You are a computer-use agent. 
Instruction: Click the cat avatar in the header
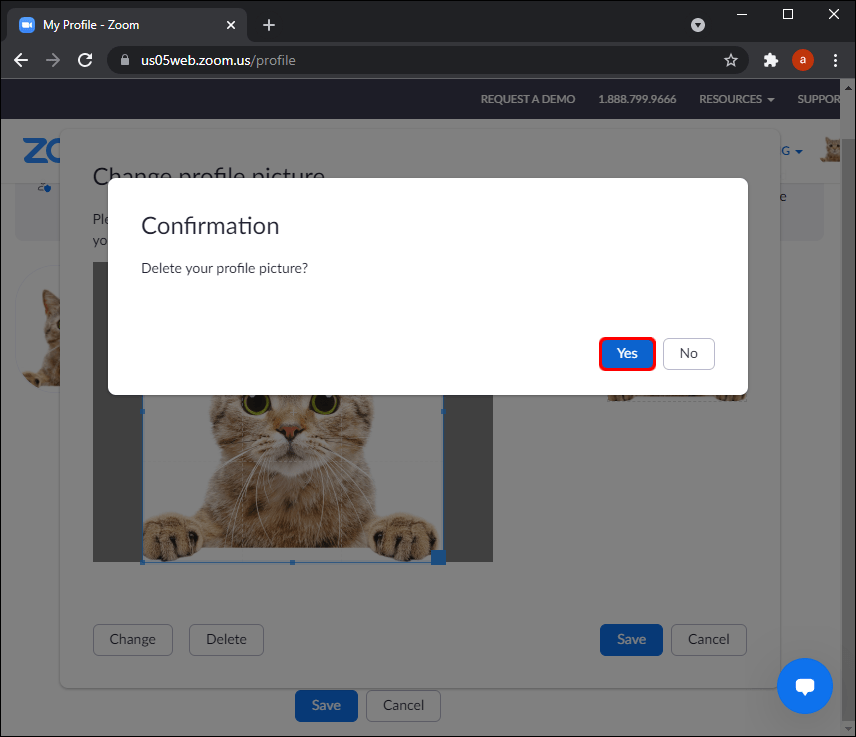pos(832,150)
